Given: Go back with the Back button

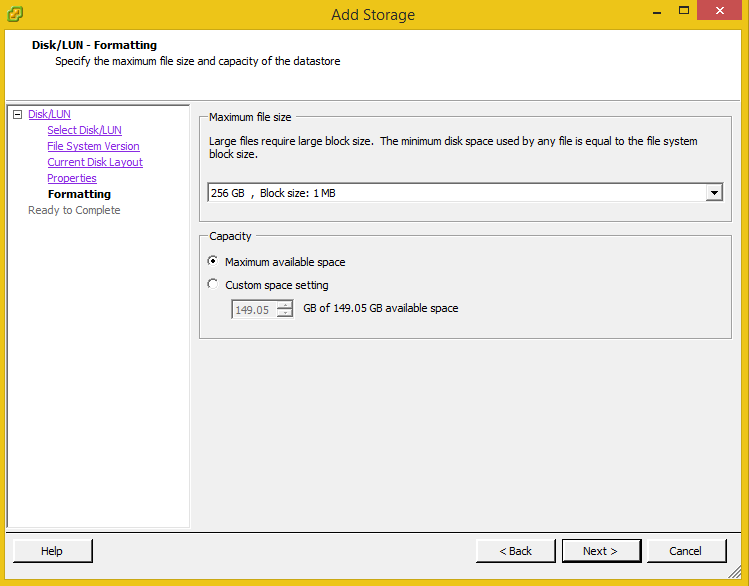Looking at the screenshot, I should [514, 551].
